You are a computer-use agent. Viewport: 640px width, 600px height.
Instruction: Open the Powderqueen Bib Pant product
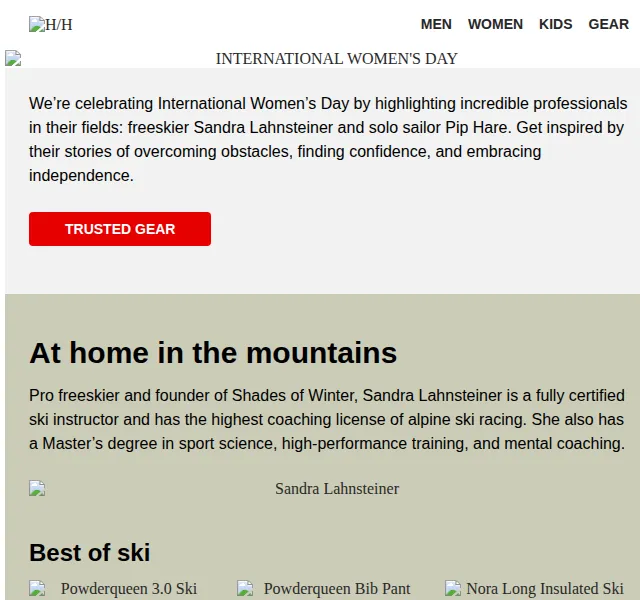[337, 589]
